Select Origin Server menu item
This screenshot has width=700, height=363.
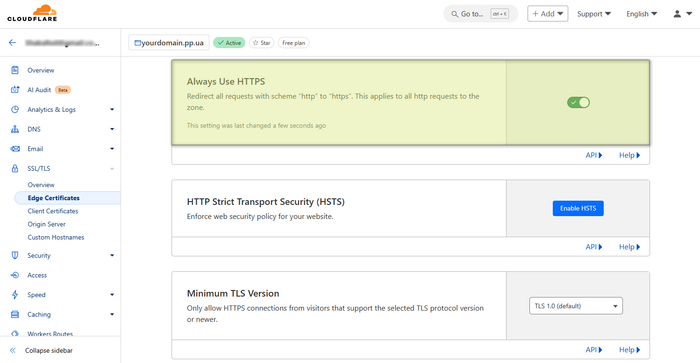pos(46,224)
